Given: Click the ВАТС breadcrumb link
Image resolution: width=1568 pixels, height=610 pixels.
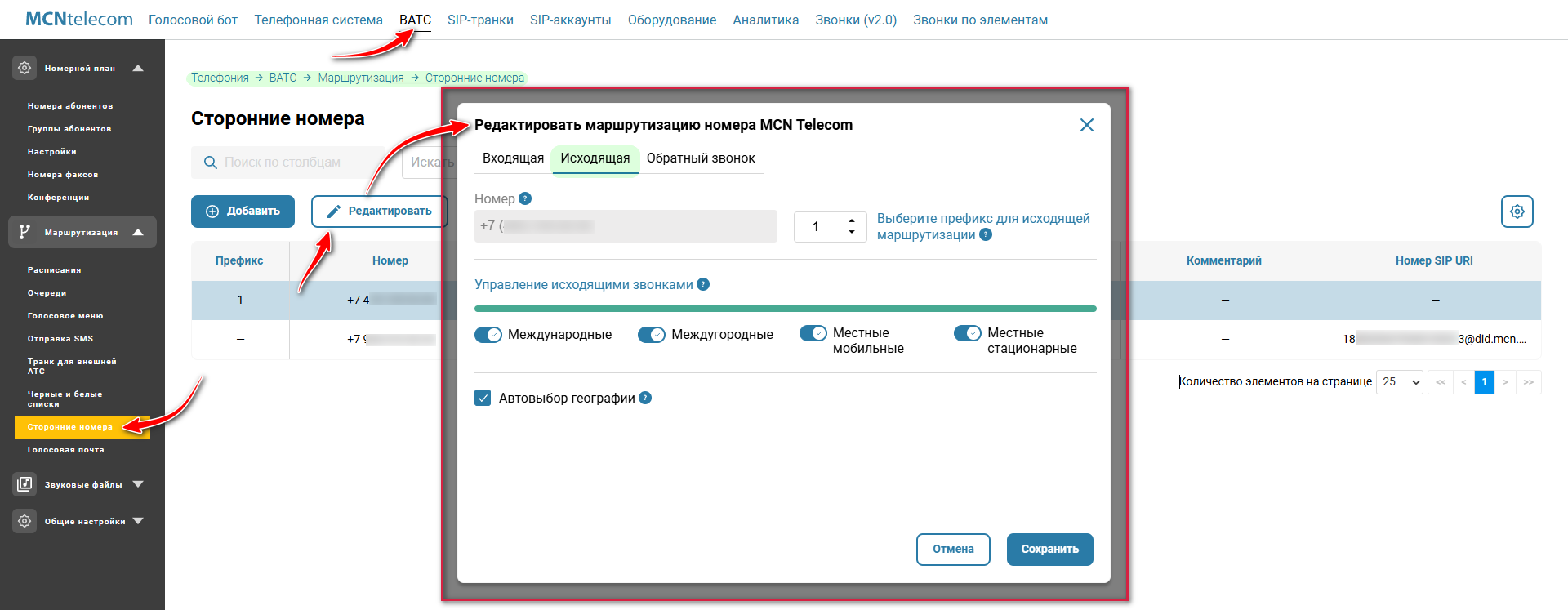Looking at the screenshot, I should tap(283, 78).
